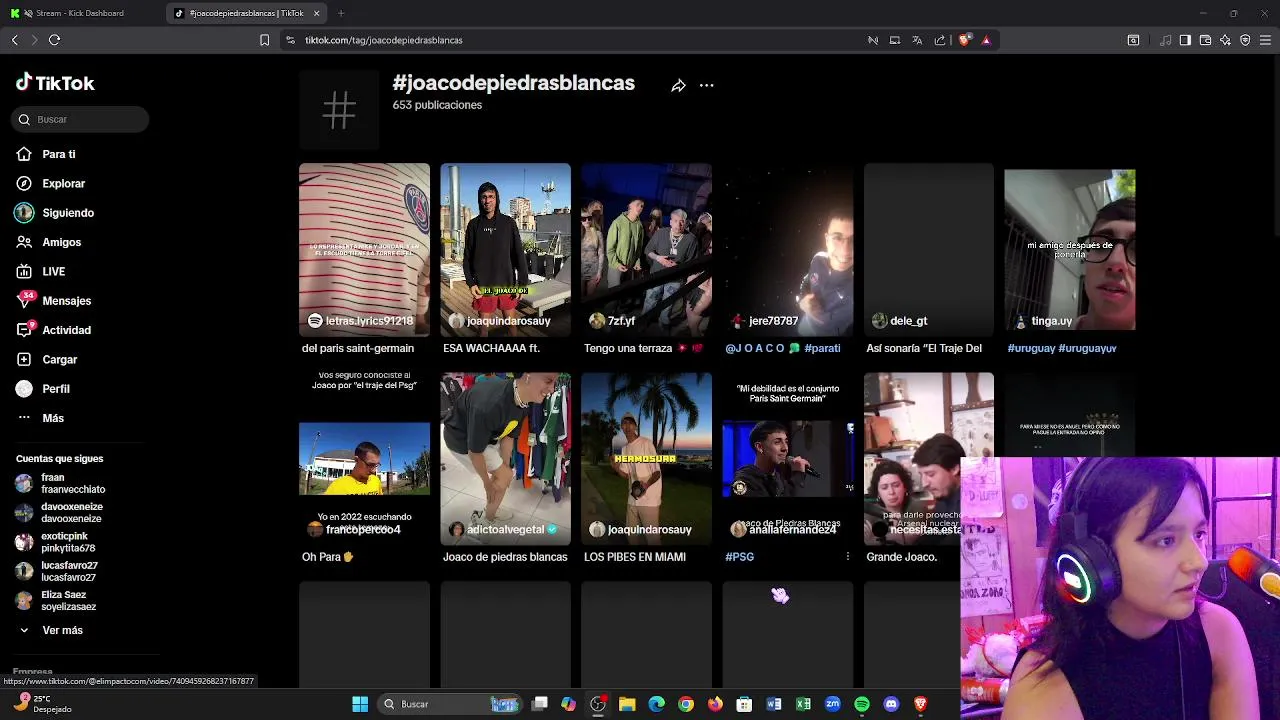Open fraan followed account
The image size is (1280, 720).
60,484
